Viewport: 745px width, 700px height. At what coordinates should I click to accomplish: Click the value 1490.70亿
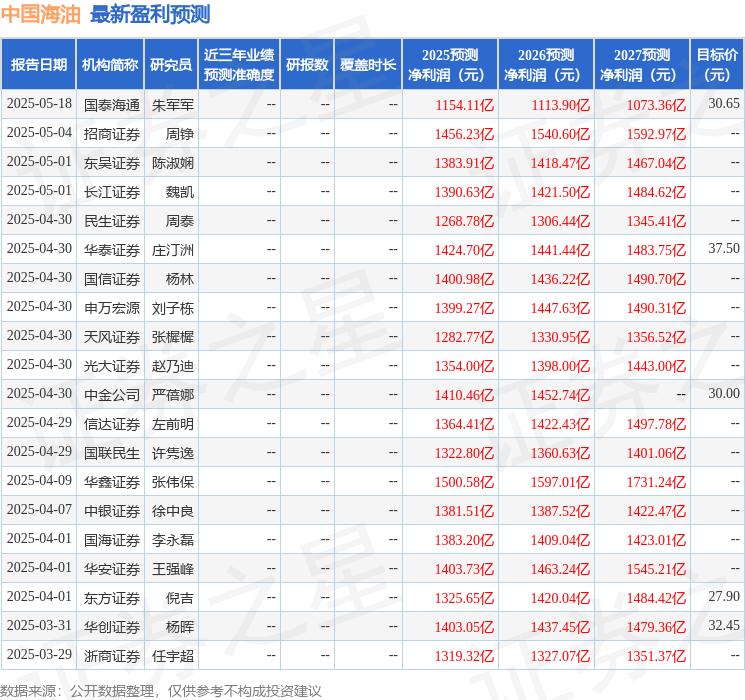tap(656, 279)
